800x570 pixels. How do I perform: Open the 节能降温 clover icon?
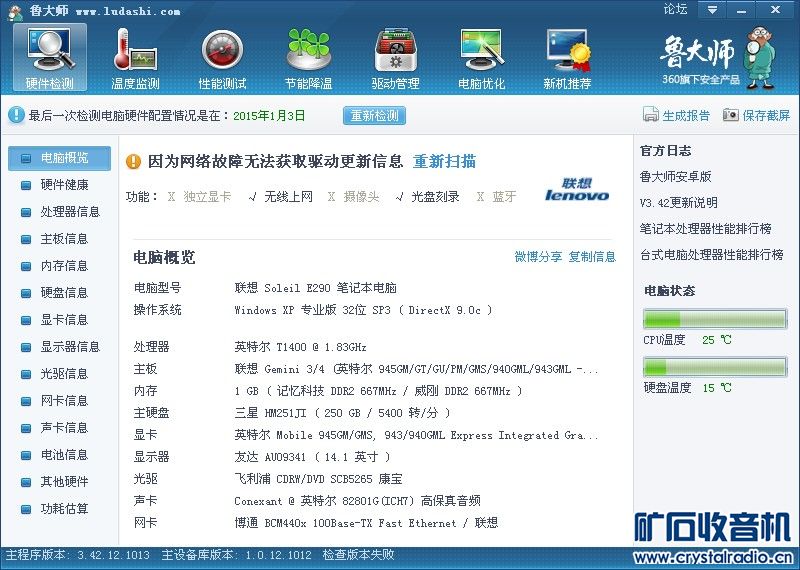(x=309, y=58)
